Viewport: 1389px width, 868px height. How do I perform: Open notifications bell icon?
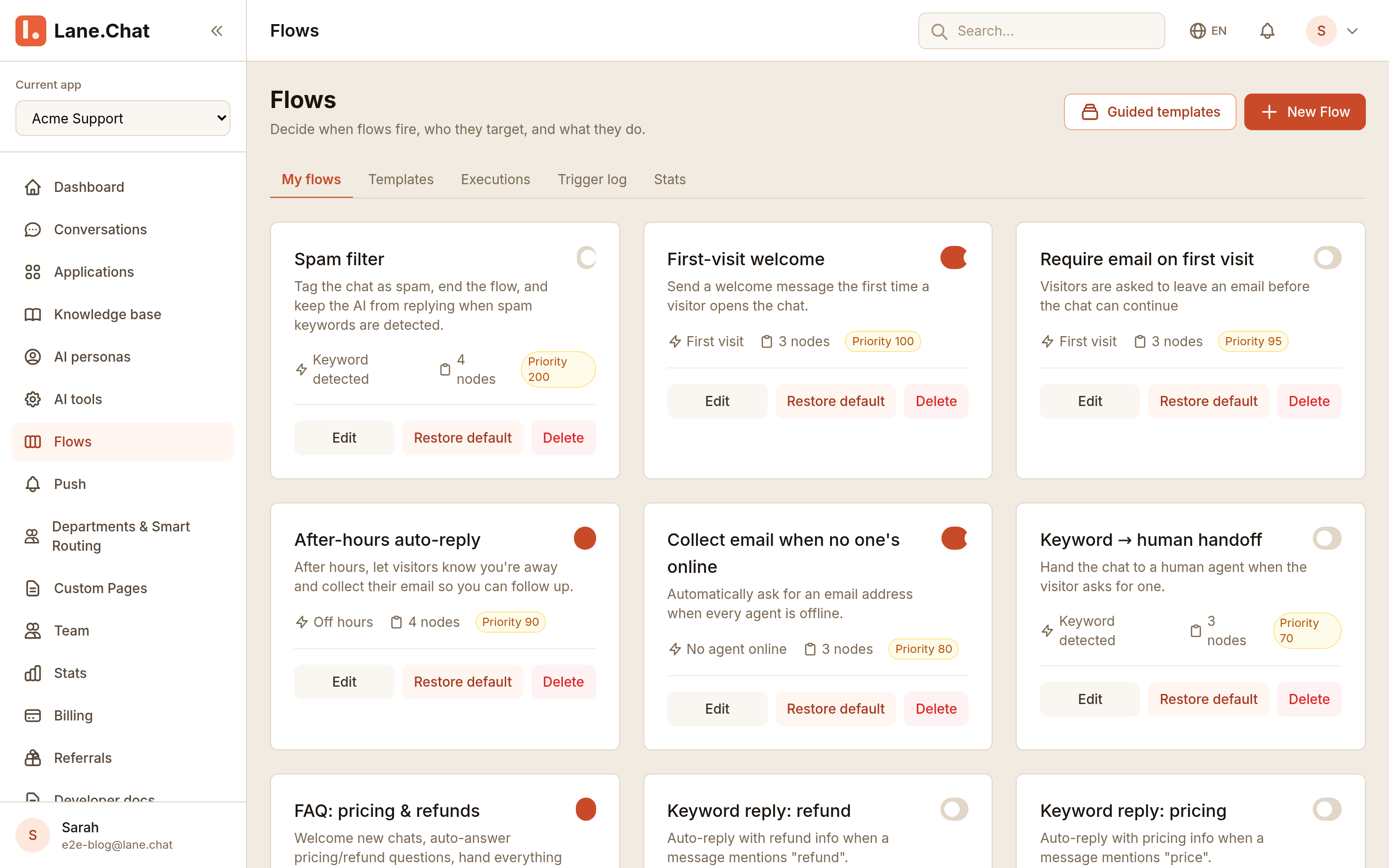tap(1267, 30)
